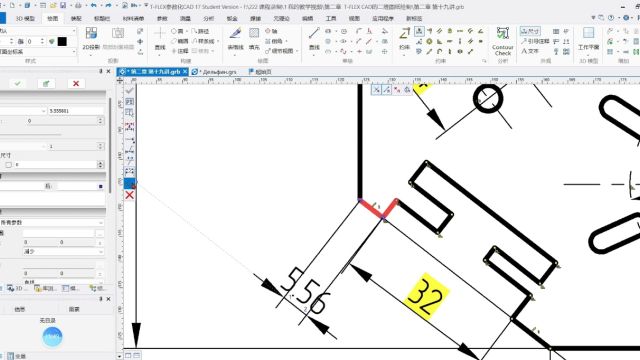
Task: Select the Contour Check tool
Action: pos(503,41)
